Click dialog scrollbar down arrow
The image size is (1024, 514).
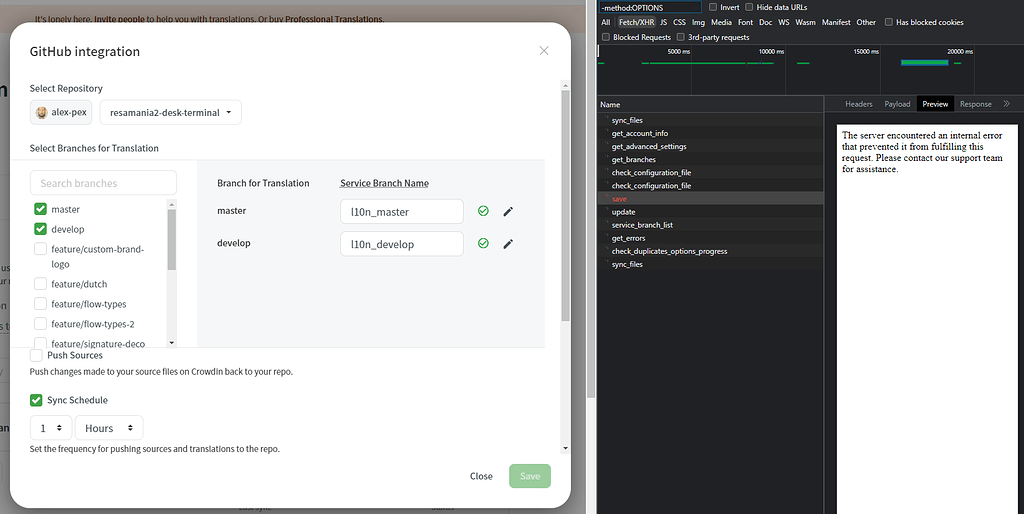point(566,449)
